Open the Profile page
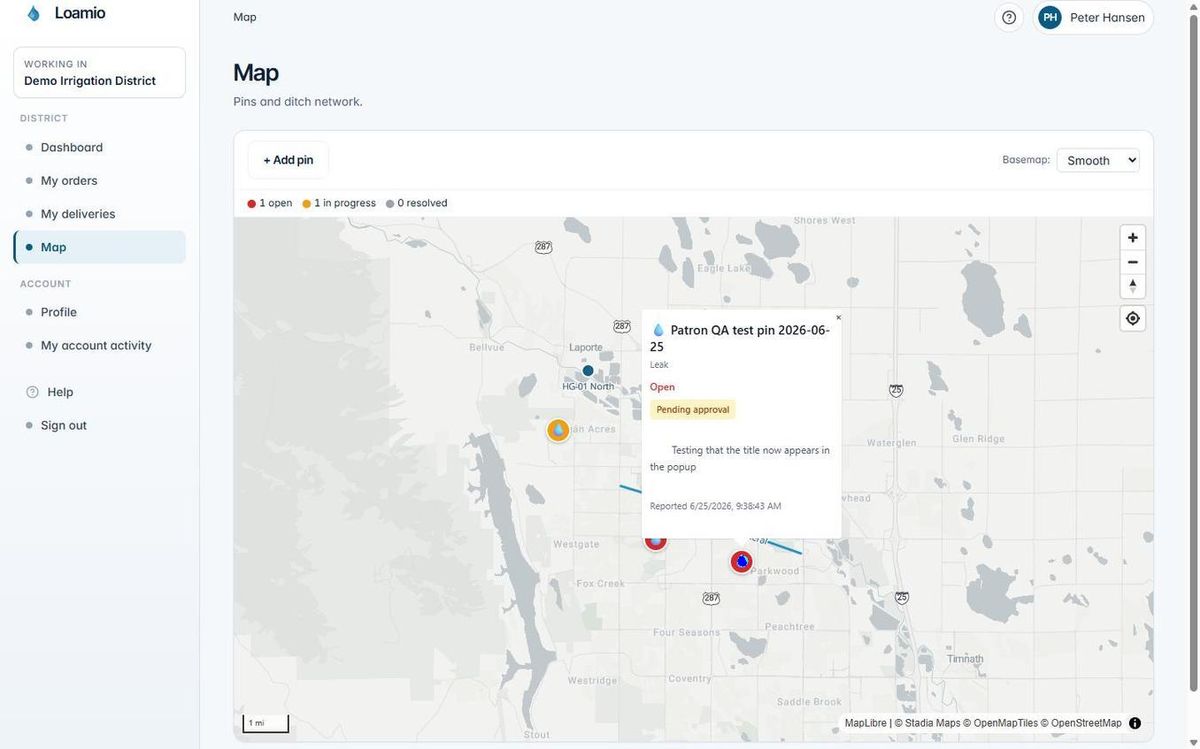 tap(99, 312)
